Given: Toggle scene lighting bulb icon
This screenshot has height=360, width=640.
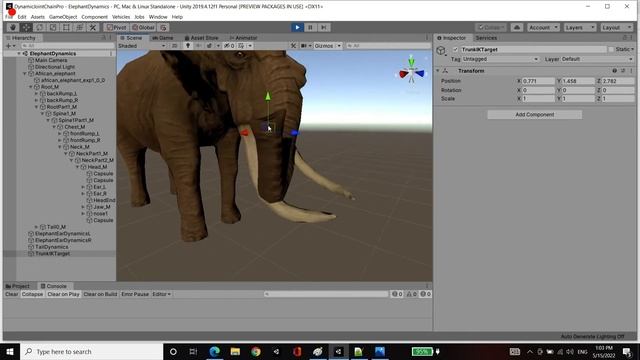Looking at the screenshot, I should pyautogui.click(x=188, y=46).
